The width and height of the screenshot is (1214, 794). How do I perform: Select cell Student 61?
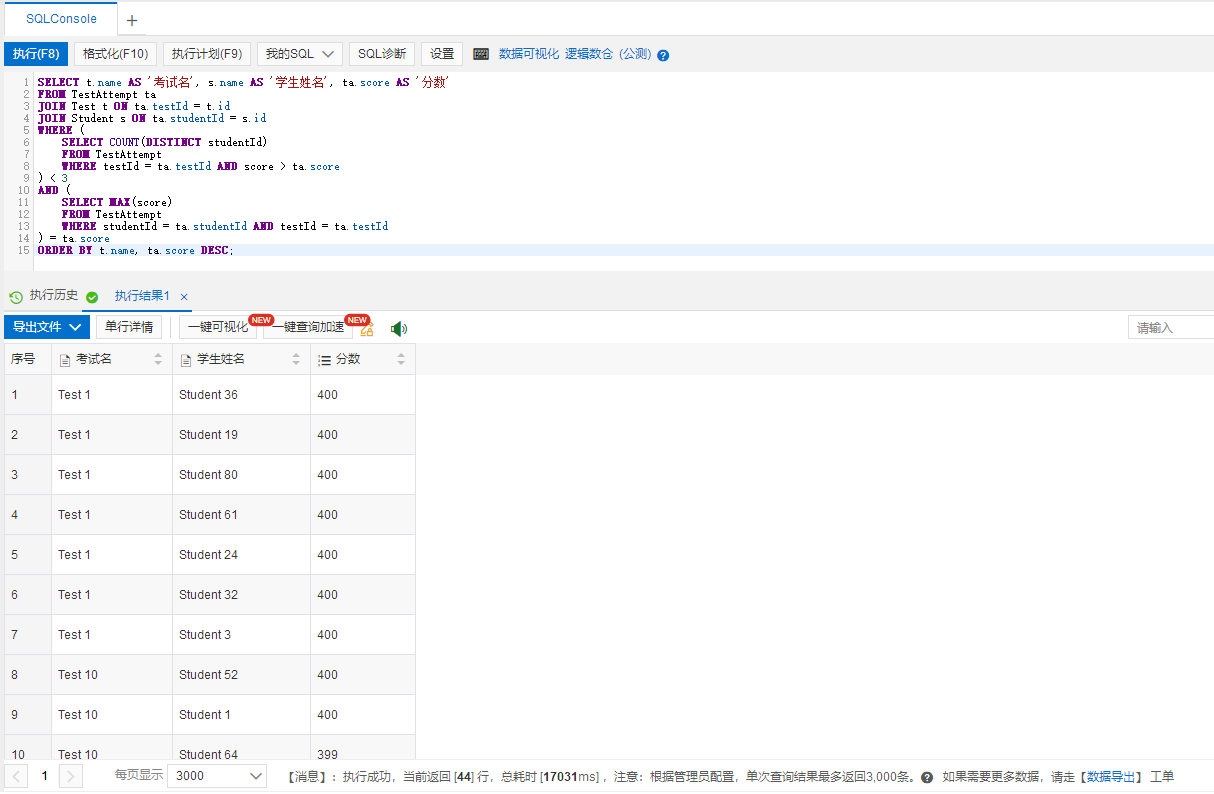(x=241, y=515)
